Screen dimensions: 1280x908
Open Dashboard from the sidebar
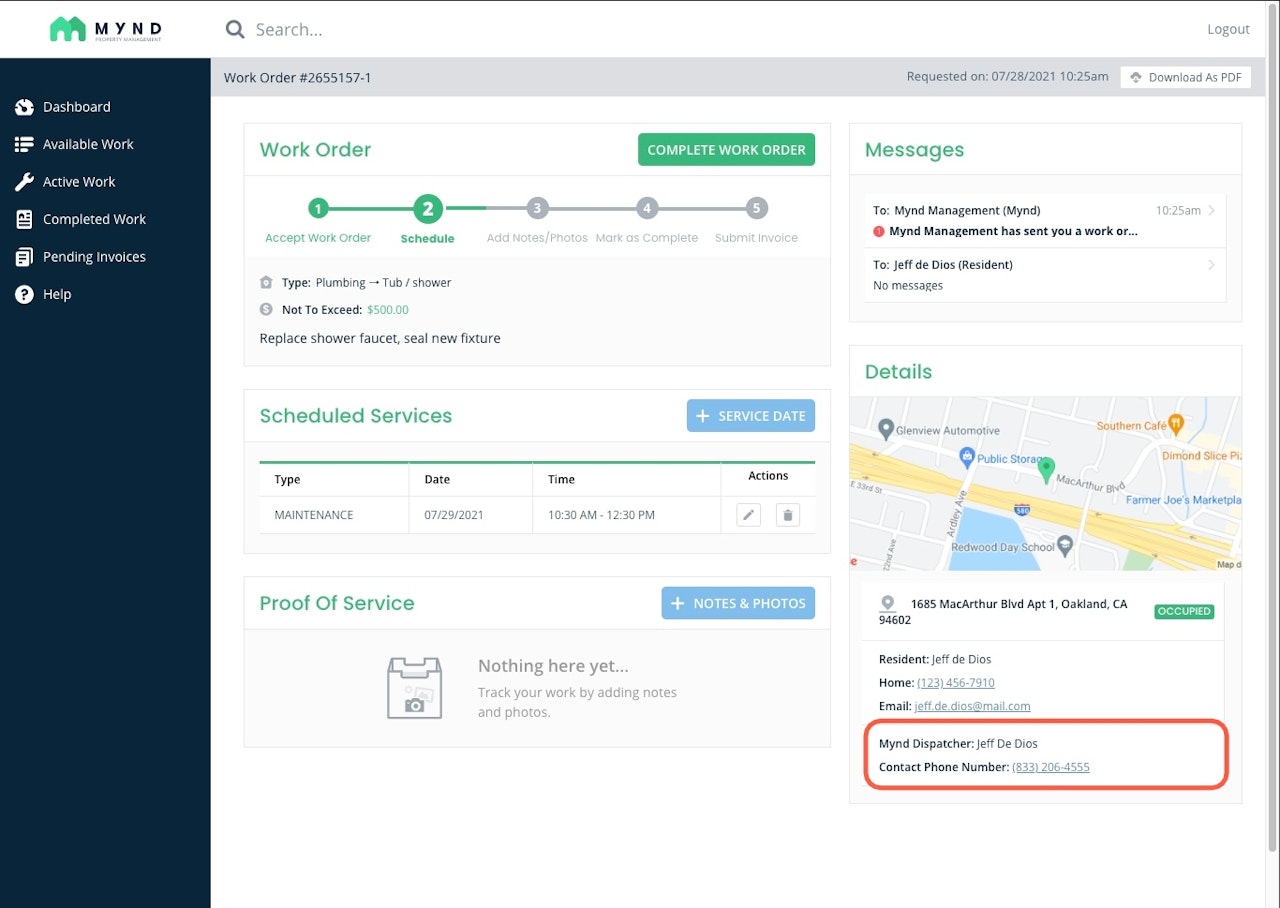[x=76, y=107]
